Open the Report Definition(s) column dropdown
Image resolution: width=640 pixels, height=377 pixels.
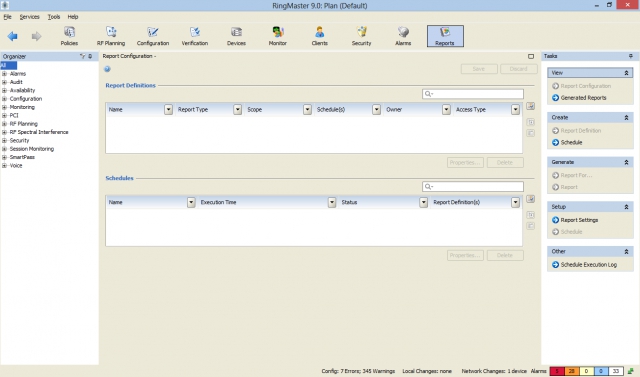coord(516,202)
